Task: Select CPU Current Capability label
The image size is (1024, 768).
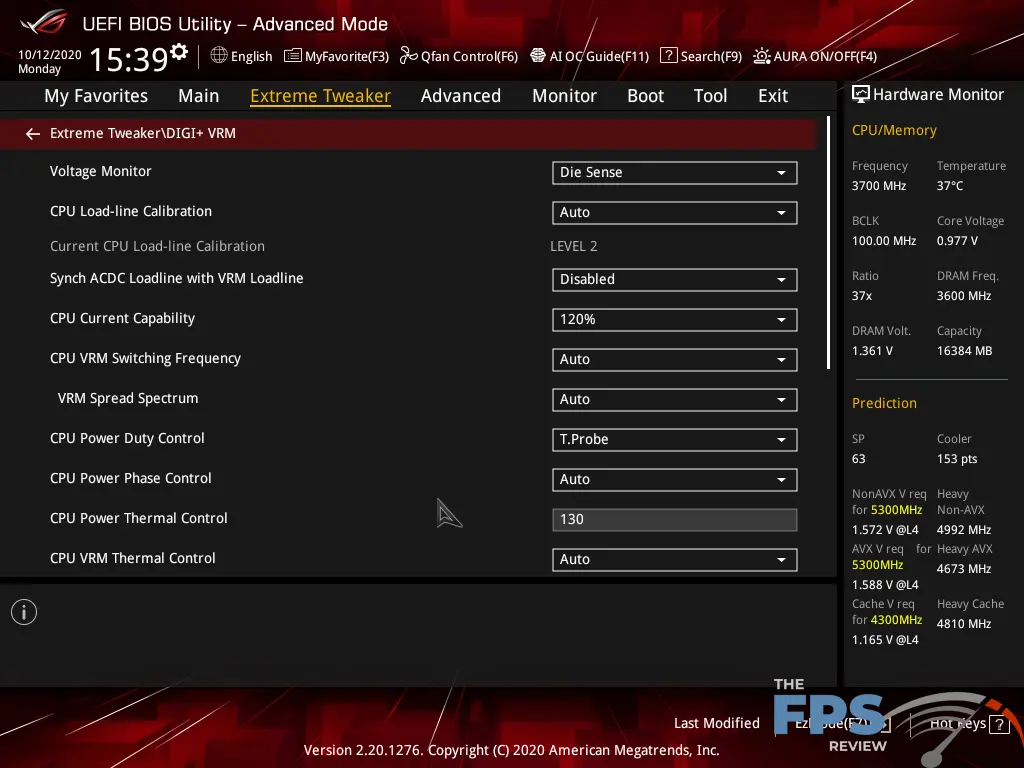Action: 122,318
